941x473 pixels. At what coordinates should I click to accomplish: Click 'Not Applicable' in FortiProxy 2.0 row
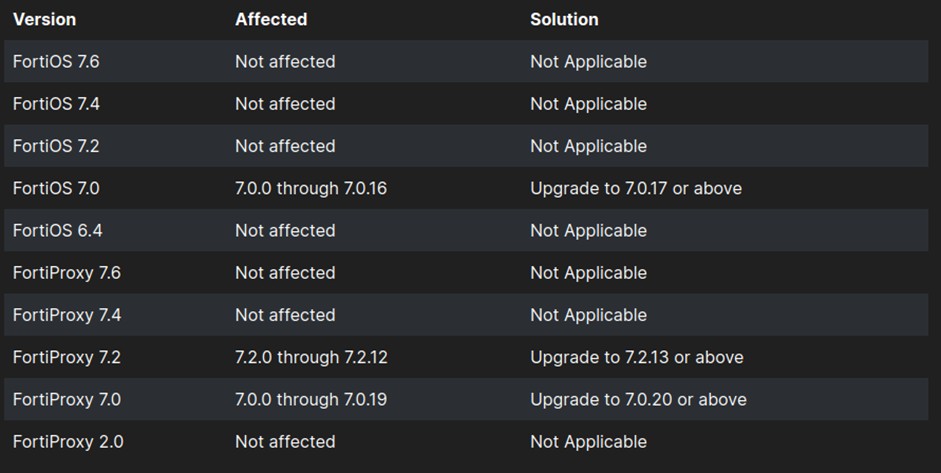pyautogui.click(x=588, y=441)
